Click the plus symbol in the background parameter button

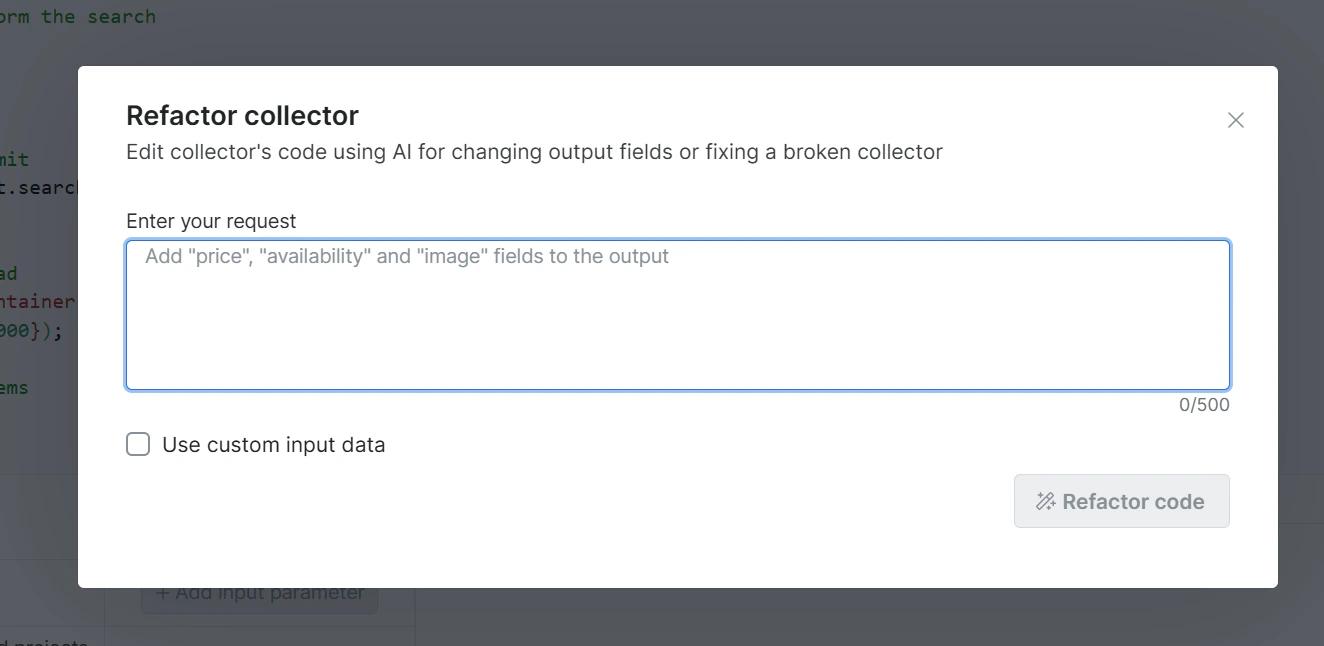click(162, 592)
